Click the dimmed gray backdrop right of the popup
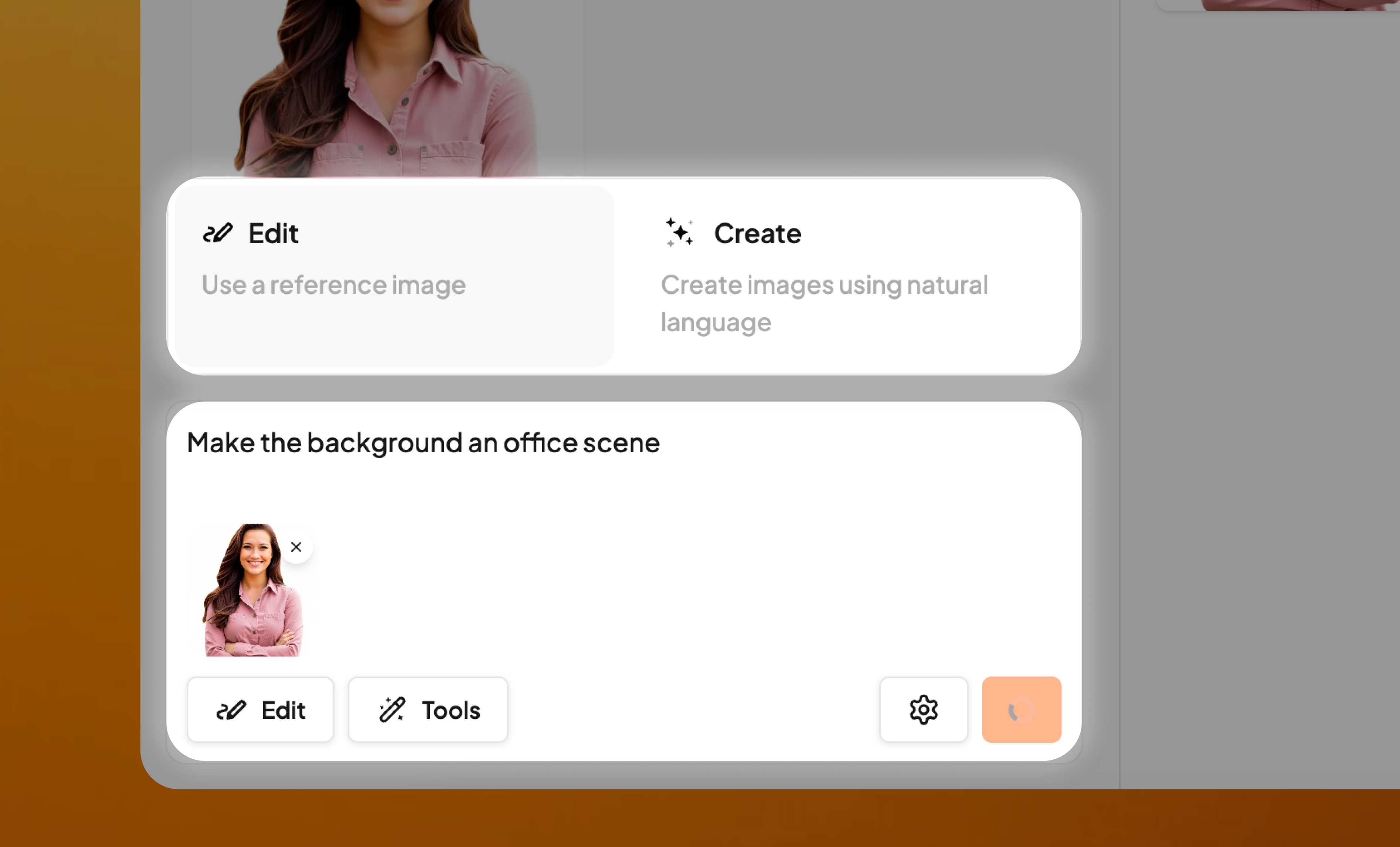Viewport: 1400px width, 847px height. point(1250,398)
